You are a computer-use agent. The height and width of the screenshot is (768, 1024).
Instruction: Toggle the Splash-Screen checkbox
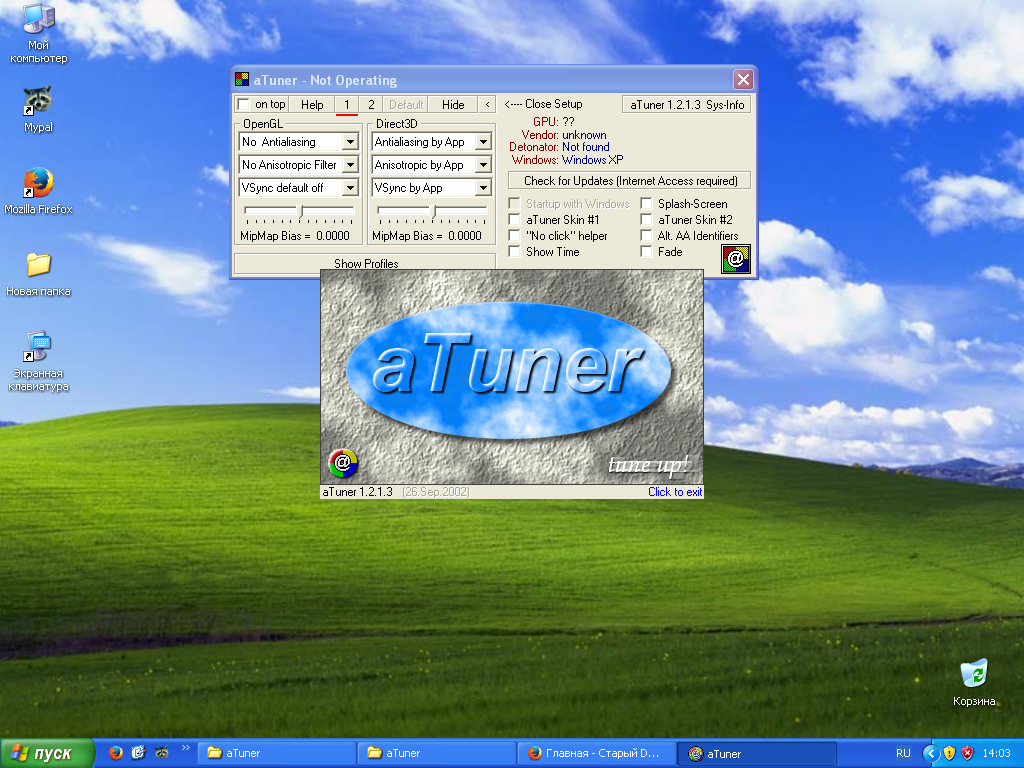[x=646, y=204]
